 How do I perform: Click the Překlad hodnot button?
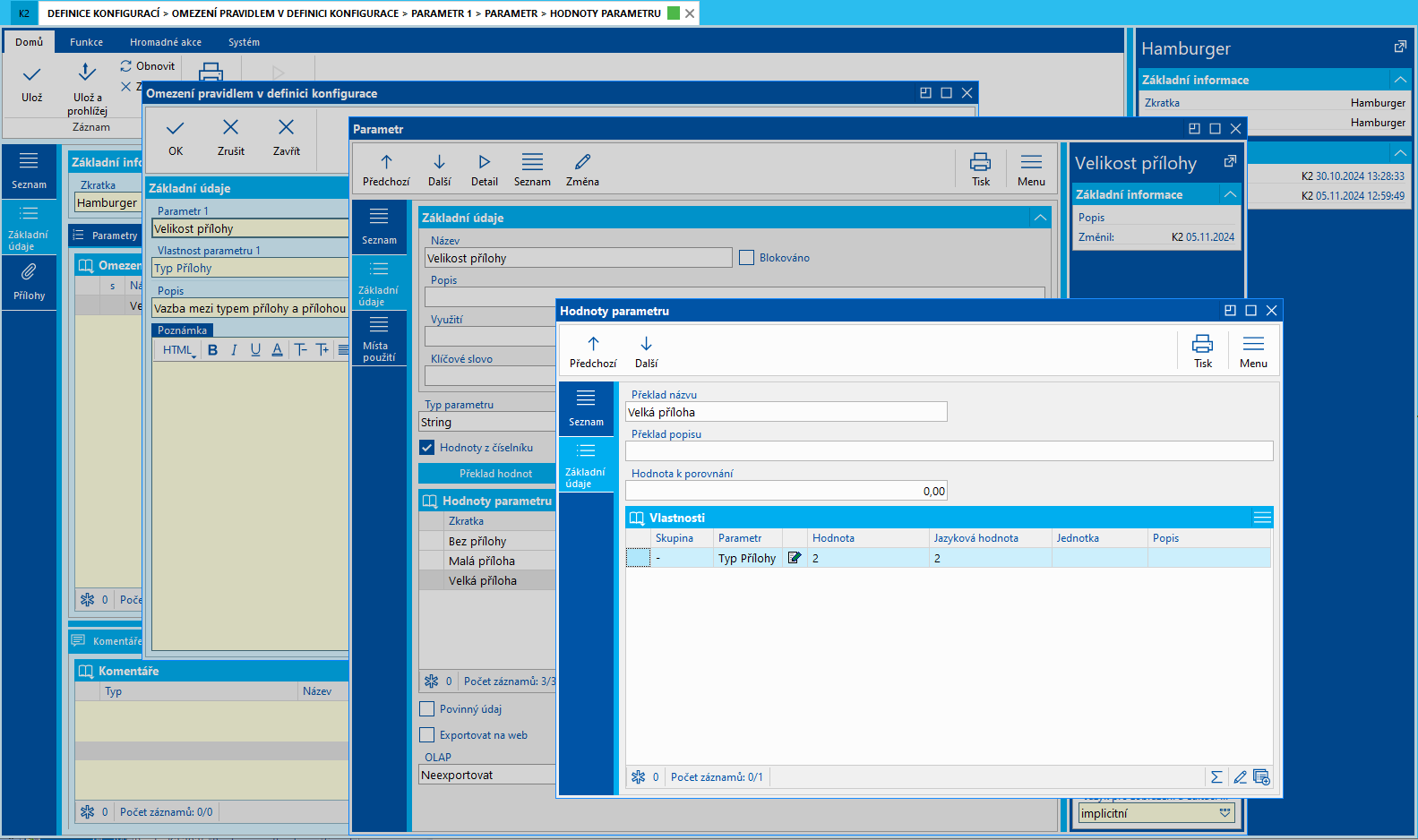click(487, 474)
